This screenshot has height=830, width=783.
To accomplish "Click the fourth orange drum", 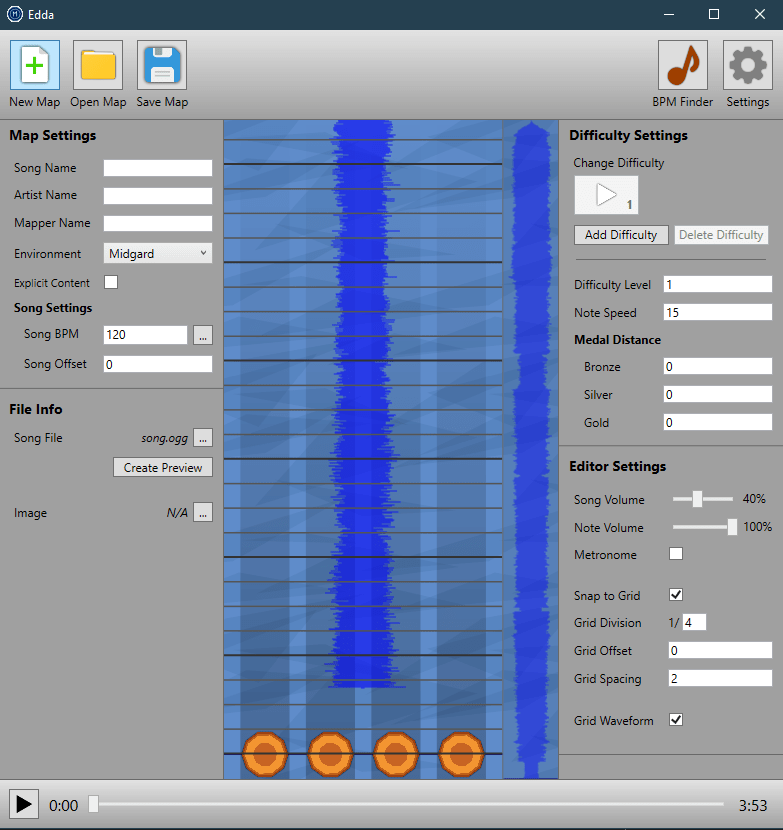I will point(461,754).
